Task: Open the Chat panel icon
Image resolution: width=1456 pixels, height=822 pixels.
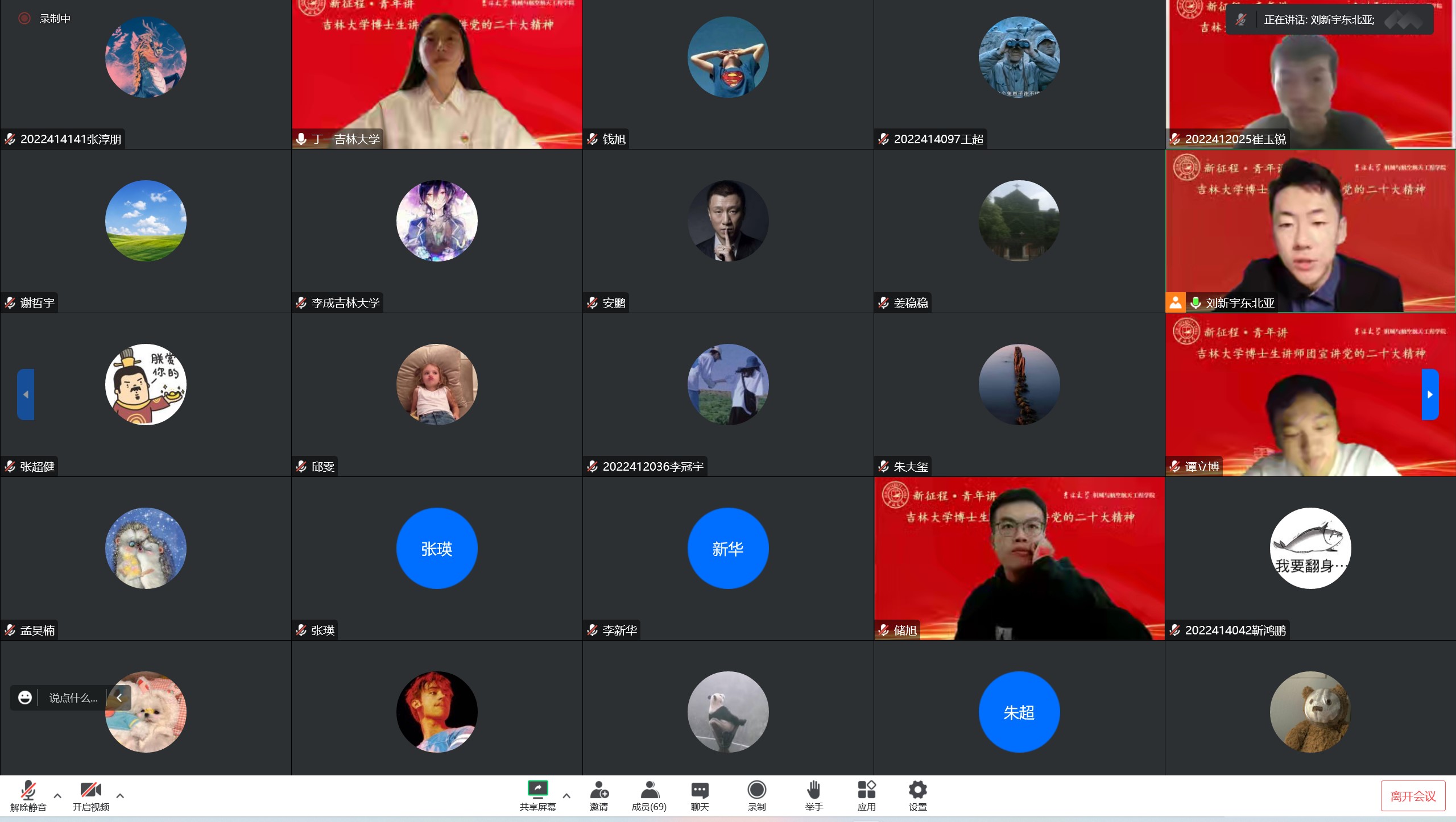Action: [700, 790]
